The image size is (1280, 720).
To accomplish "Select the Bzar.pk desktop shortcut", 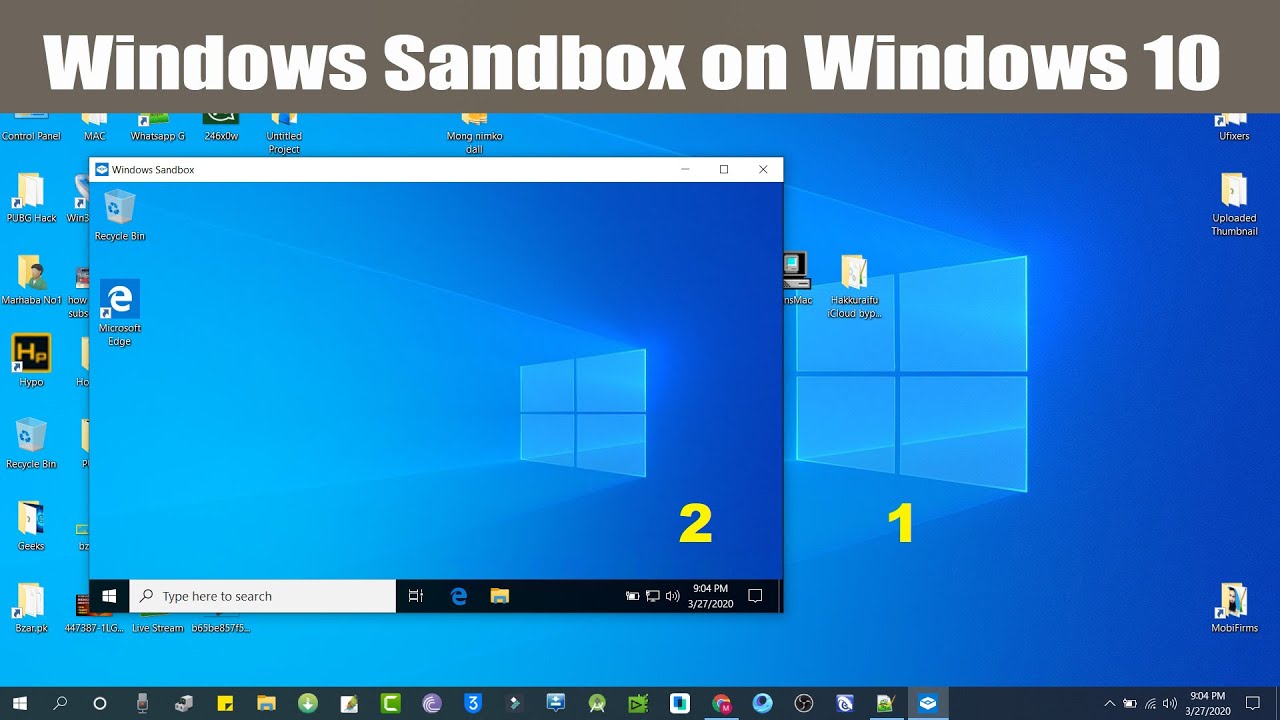I will pos(31,608).
